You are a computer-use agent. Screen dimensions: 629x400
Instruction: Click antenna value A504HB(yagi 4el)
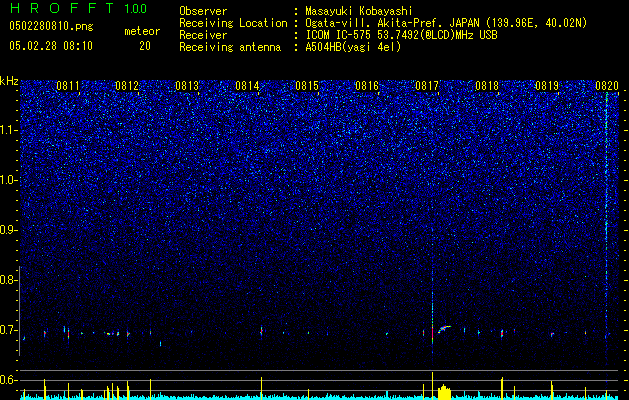[x=353, y=47]
